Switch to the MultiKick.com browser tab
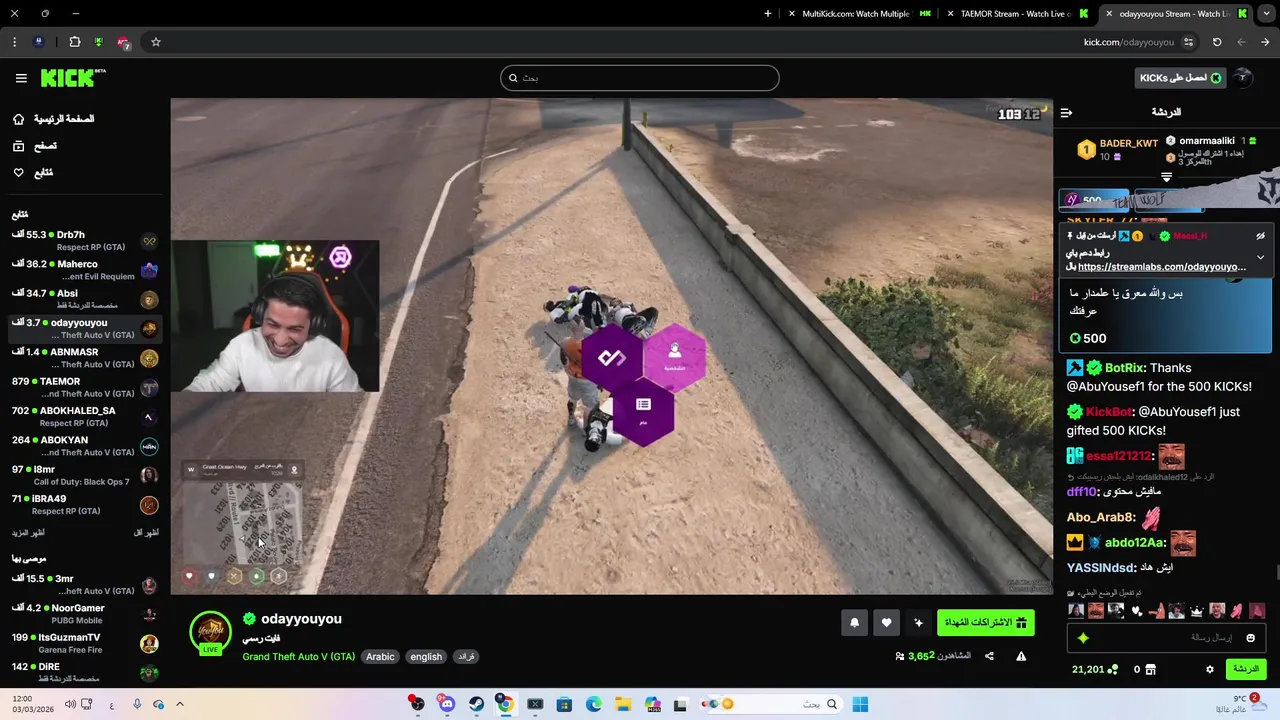This screenshot has height=720, width=1280. (x=860, y=14)
